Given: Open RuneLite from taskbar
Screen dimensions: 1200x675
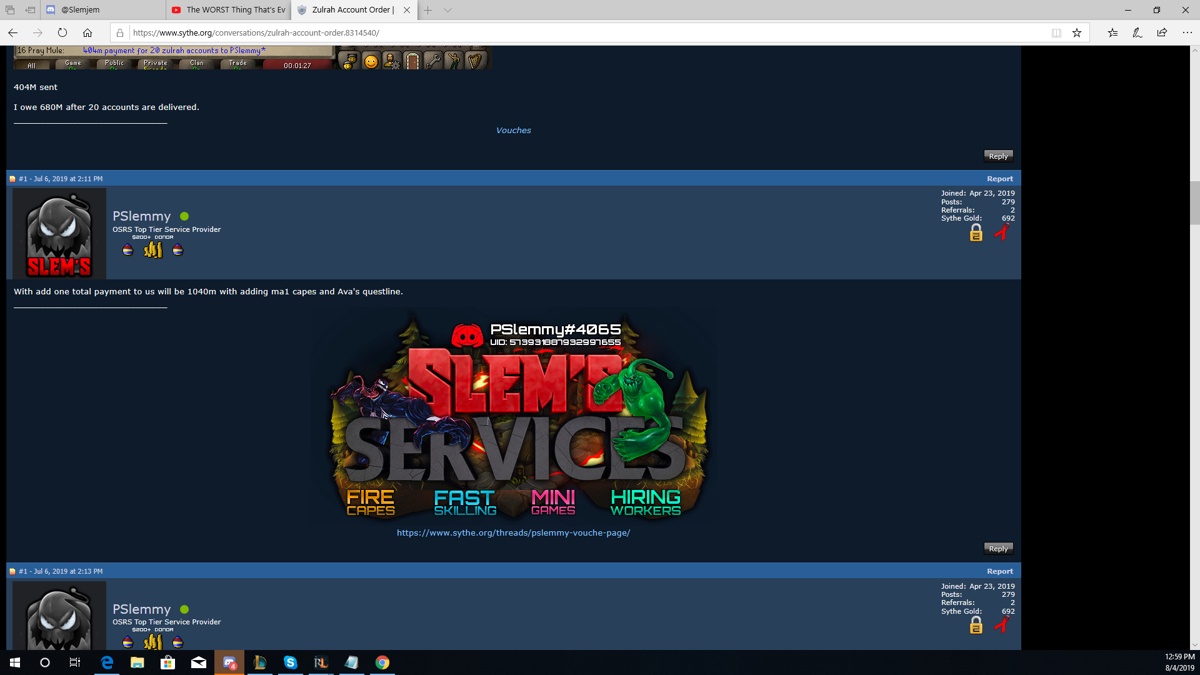Looking at the screenshot, I should 321,662.
